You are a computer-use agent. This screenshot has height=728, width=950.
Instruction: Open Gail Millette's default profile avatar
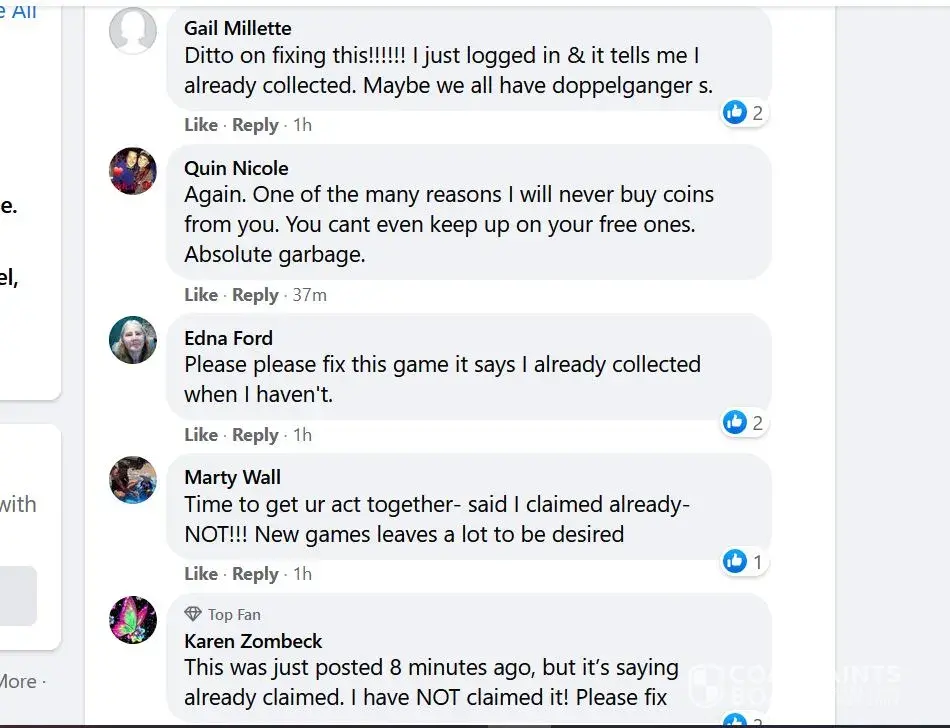click(133, 31)
